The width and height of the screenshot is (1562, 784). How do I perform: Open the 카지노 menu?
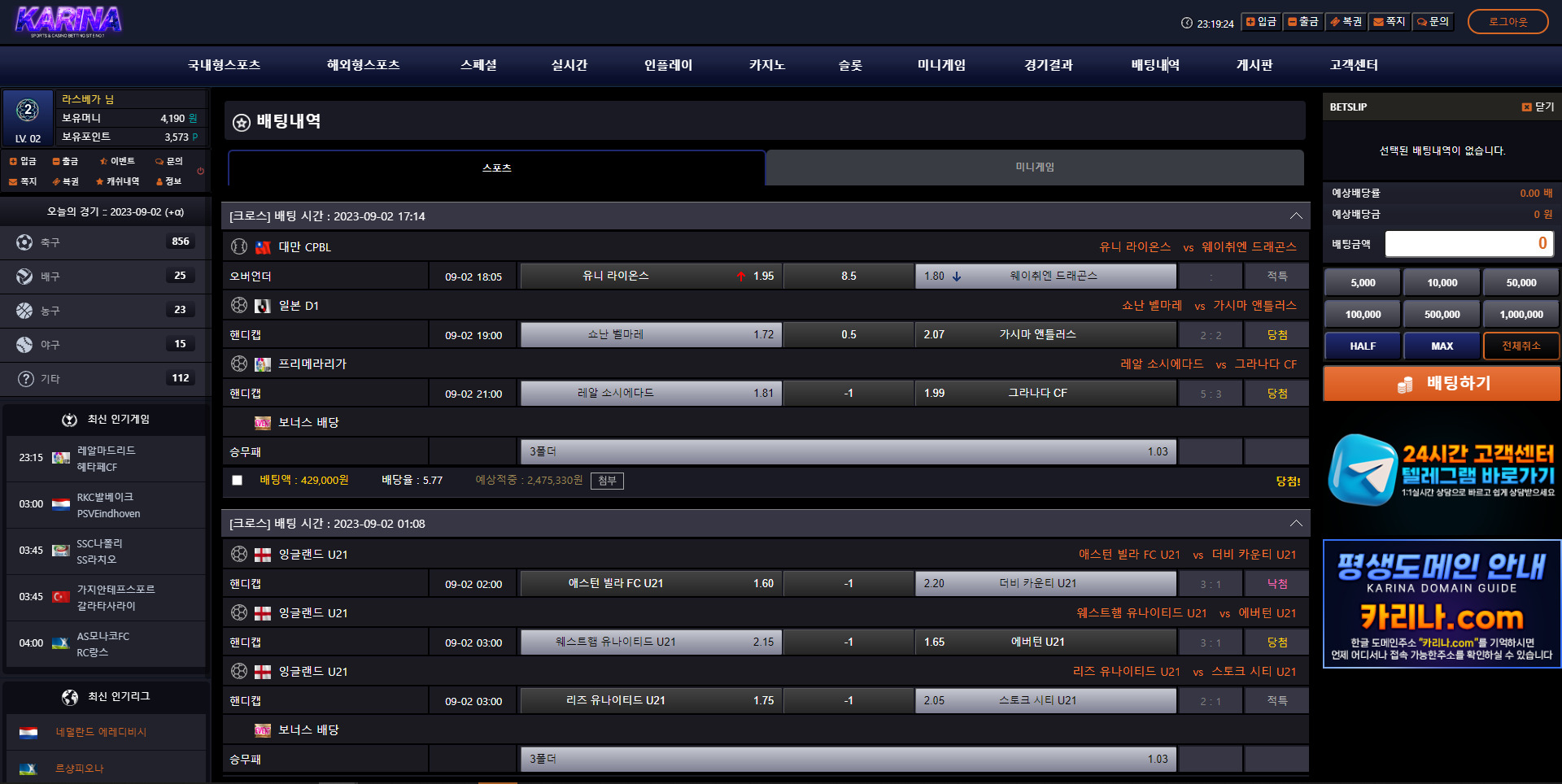[766, 65]
